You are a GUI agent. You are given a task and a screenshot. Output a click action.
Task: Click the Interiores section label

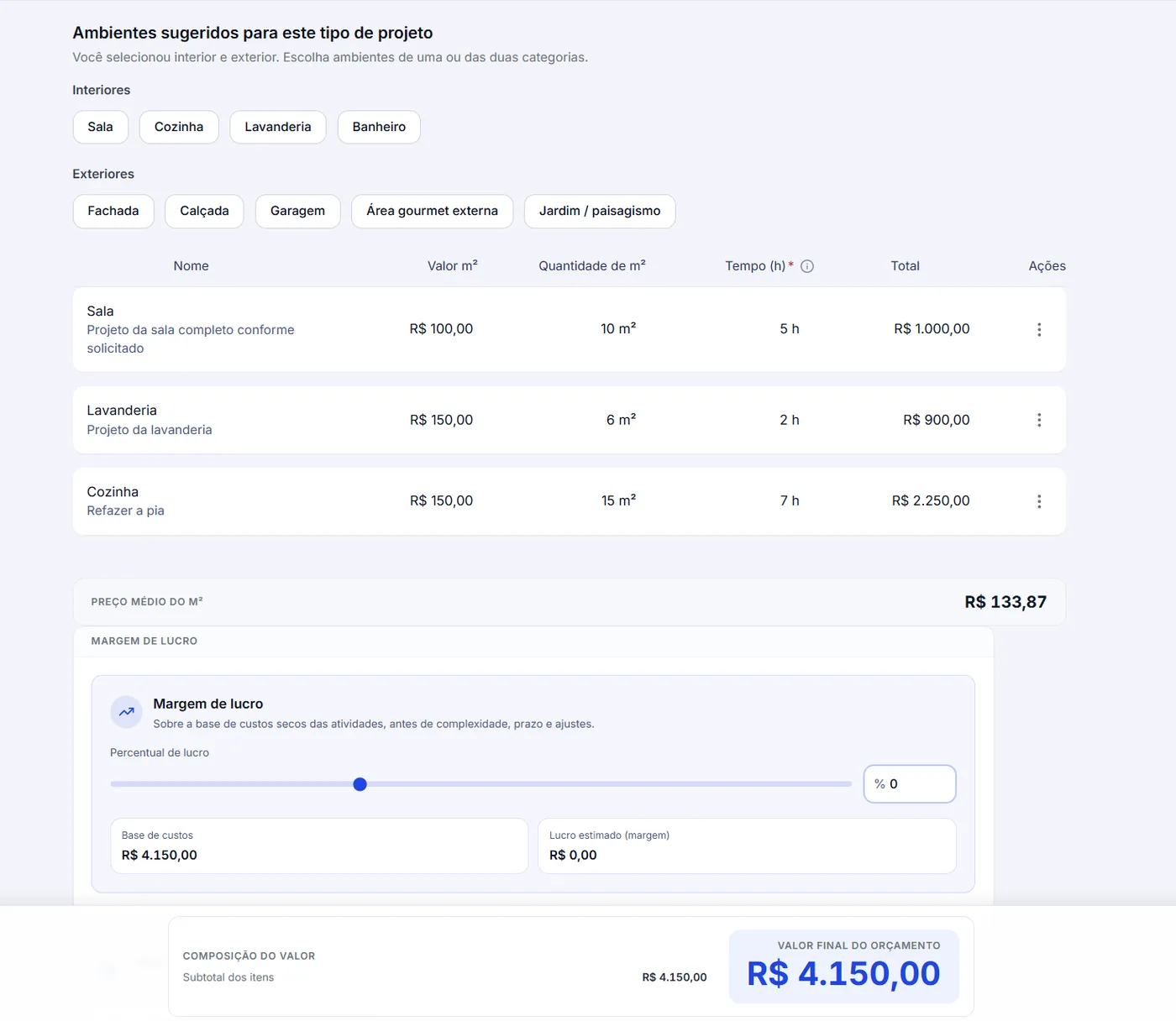(102, 90)
